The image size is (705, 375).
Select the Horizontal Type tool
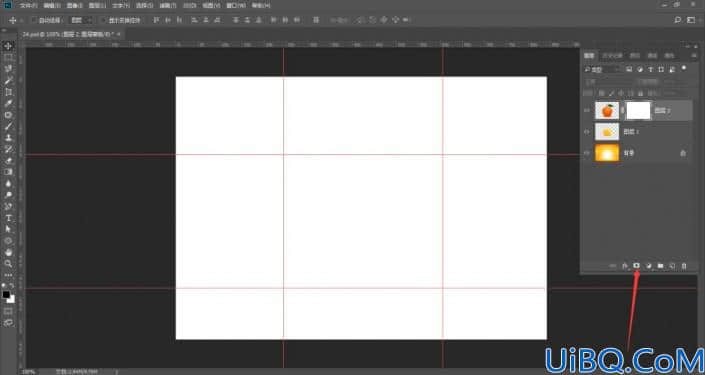(9, 218)
